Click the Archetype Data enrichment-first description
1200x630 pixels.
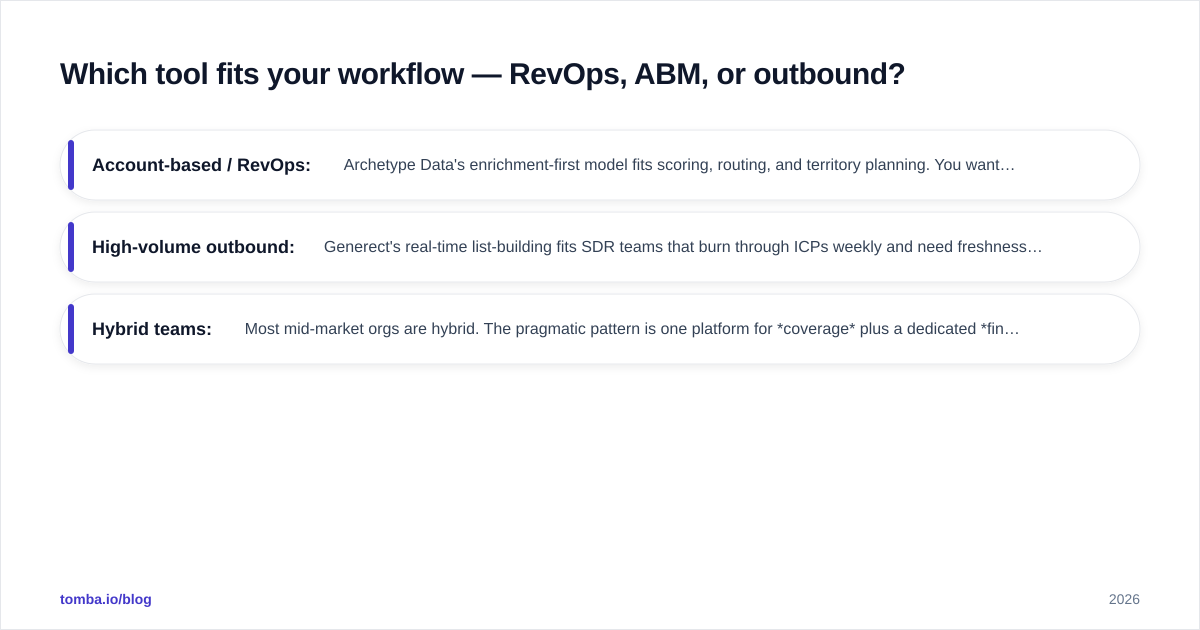tap(679, 165)
